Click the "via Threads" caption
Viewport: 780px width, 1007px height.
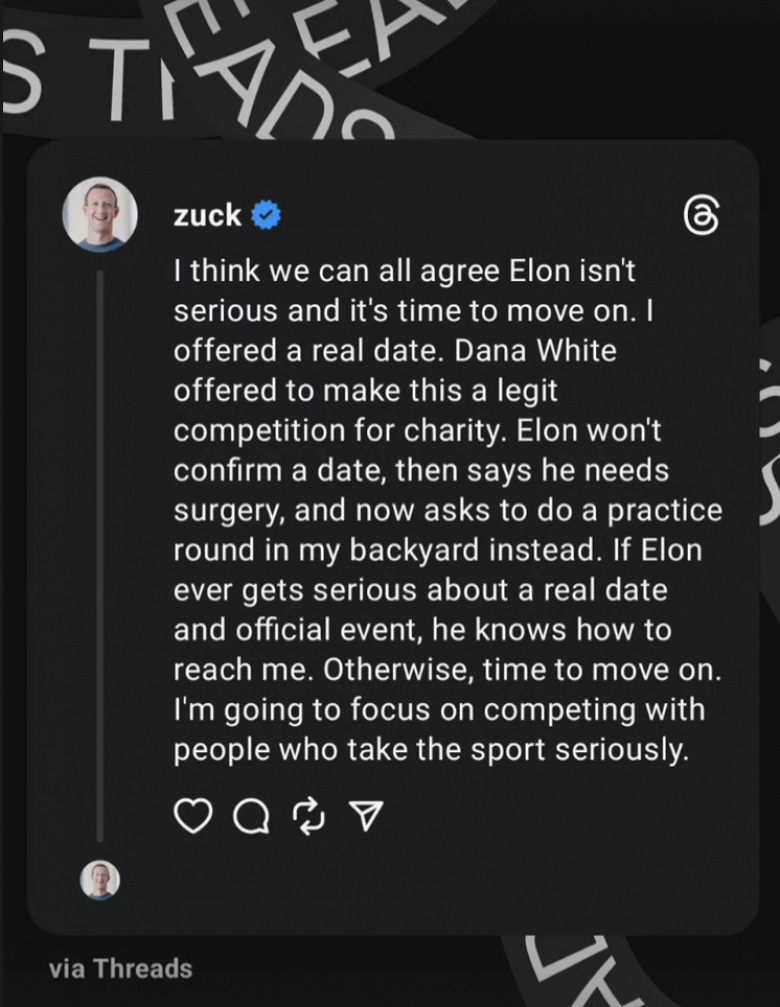[x=120, y=968]
